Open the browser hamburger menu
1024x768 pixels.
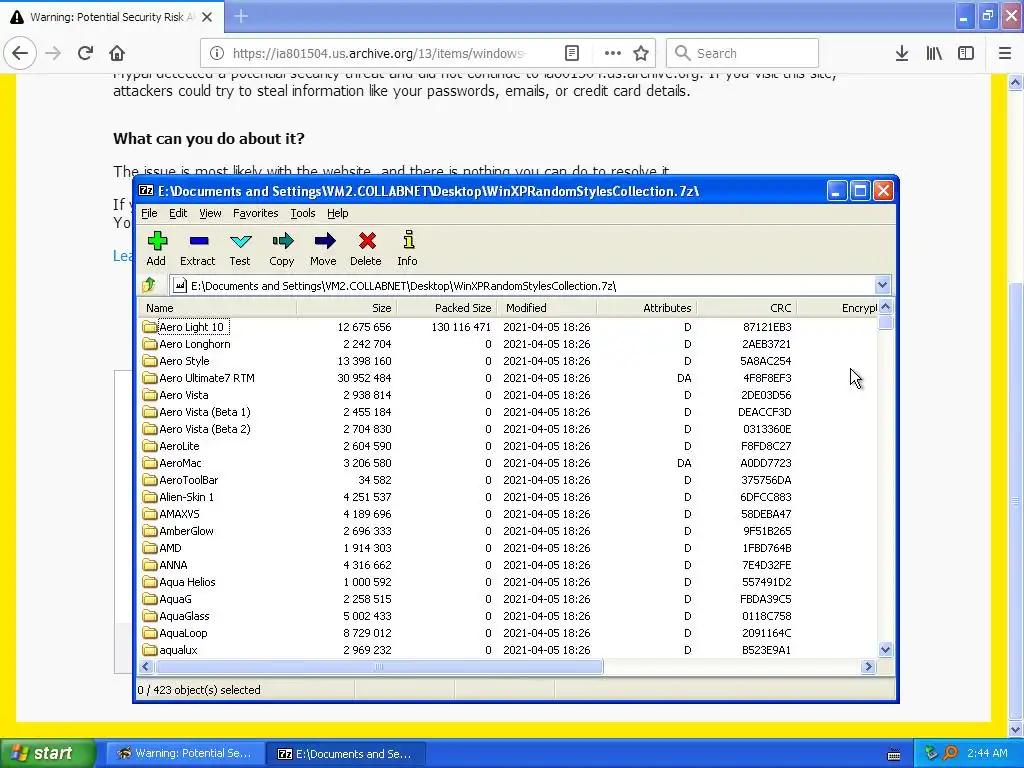[x=1005, y=53]
